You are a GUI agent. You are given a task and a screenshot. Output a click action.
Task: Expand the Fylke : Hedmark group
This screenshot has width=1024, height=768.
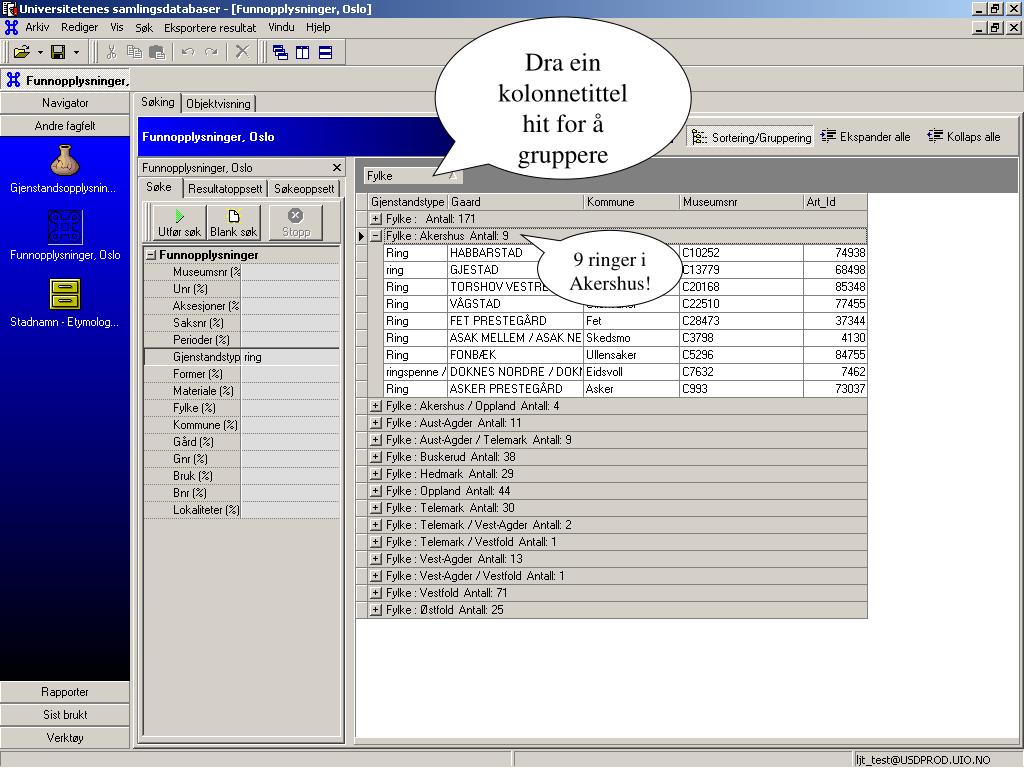click(376, 473)
